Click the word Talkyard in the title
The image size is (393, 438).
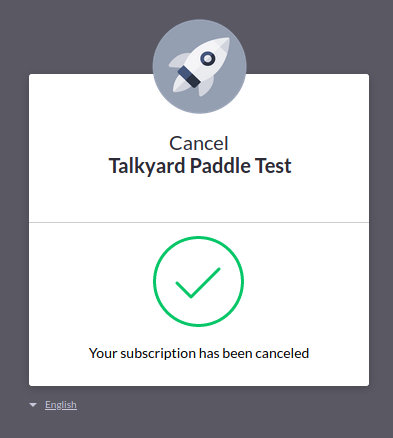(x=147, y=166)
